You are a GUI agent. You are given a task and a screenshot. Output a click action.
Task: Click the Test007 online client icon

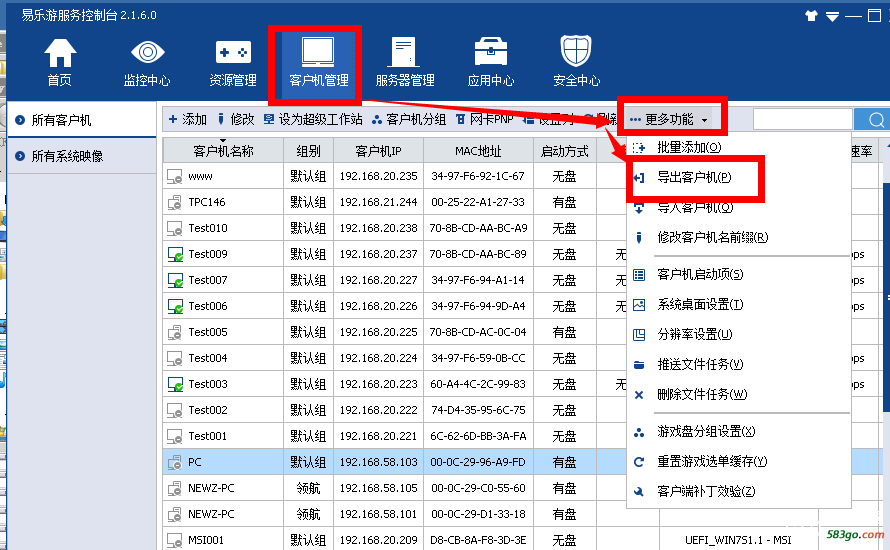pyautogui.click(x=175, y=280)
